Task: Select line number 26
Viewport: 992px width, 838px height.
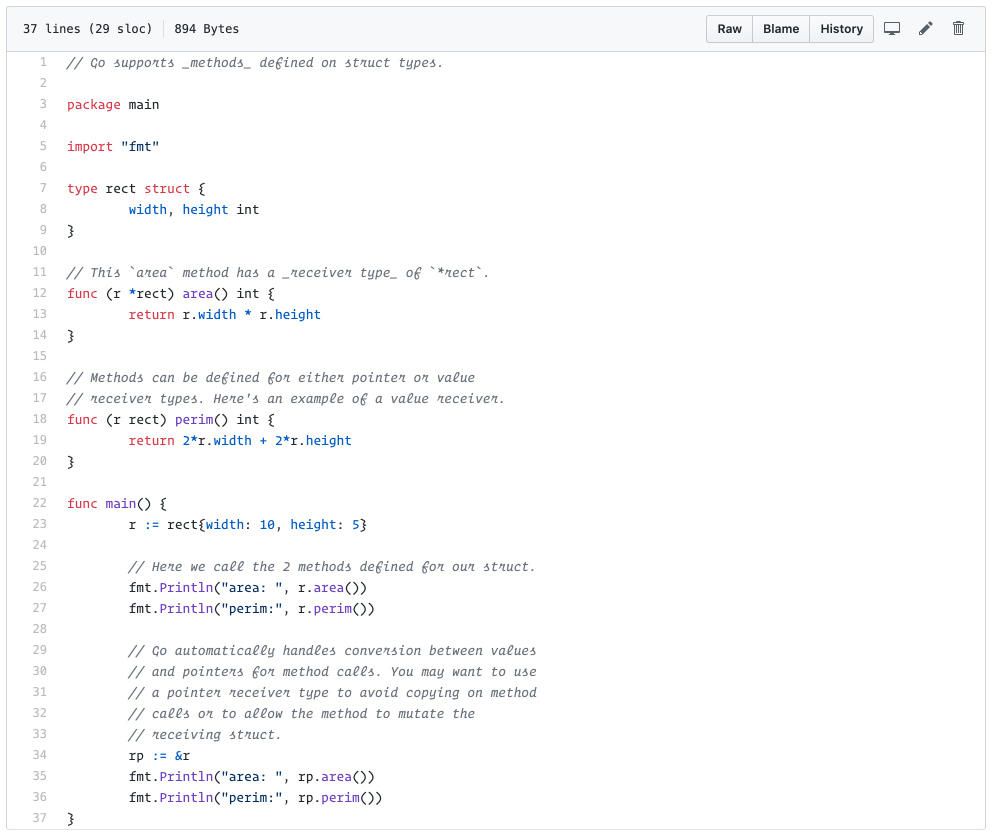Action: click(40, 587)
